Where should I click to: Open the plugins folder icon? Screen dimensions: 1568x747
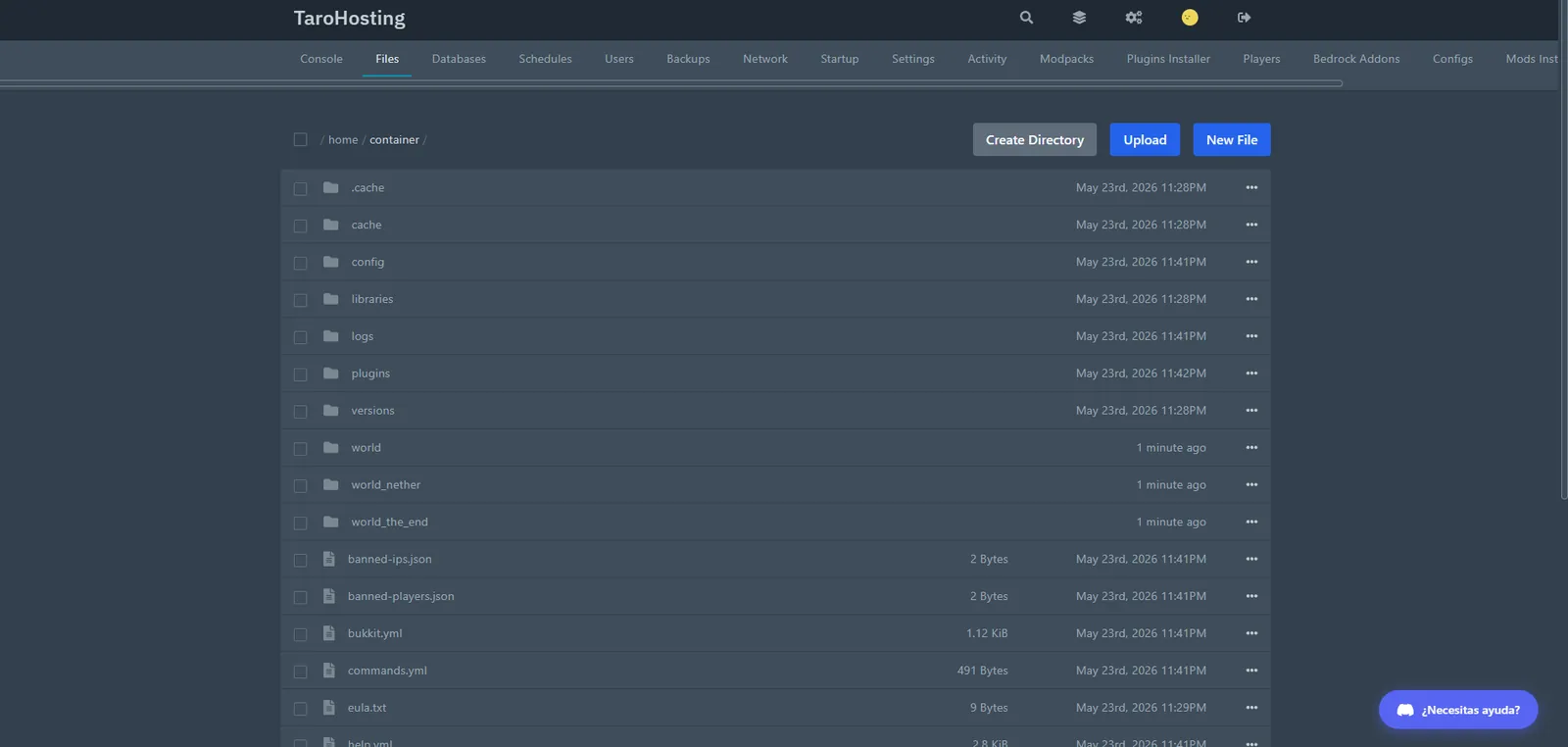tap(331, 373)
